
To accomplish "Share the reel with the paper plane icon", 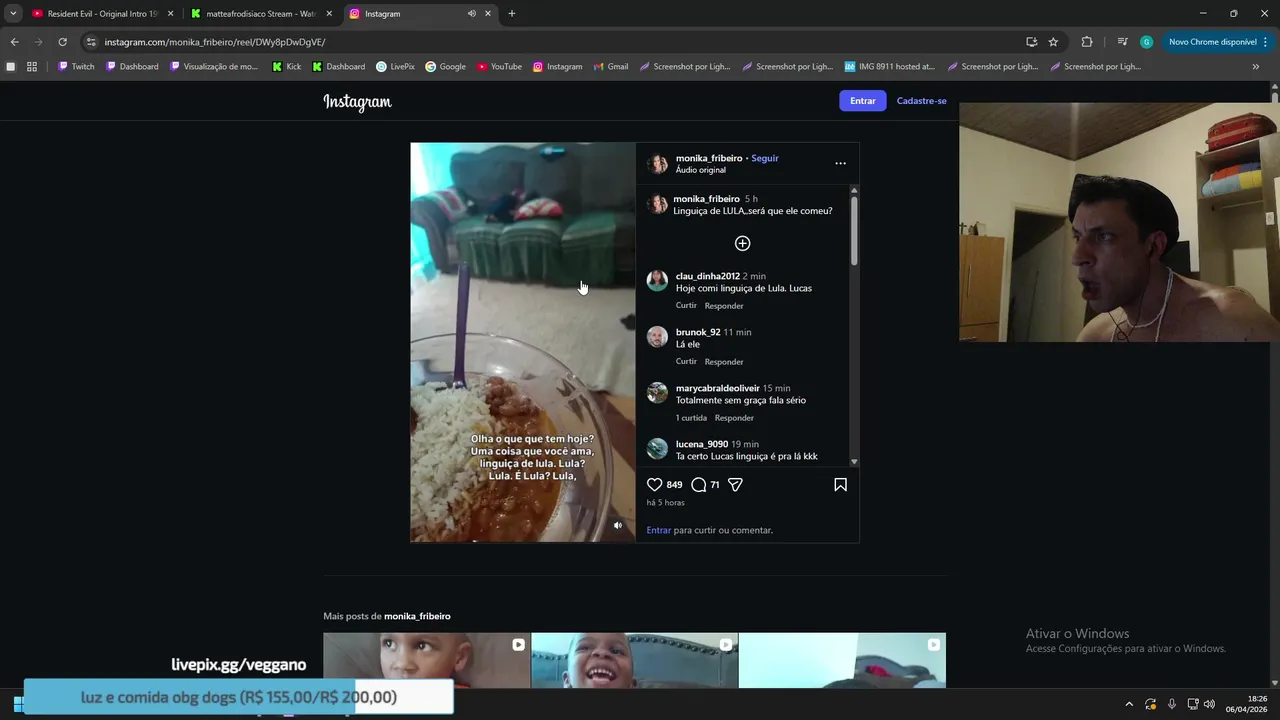I will click(x=735, y=484).
